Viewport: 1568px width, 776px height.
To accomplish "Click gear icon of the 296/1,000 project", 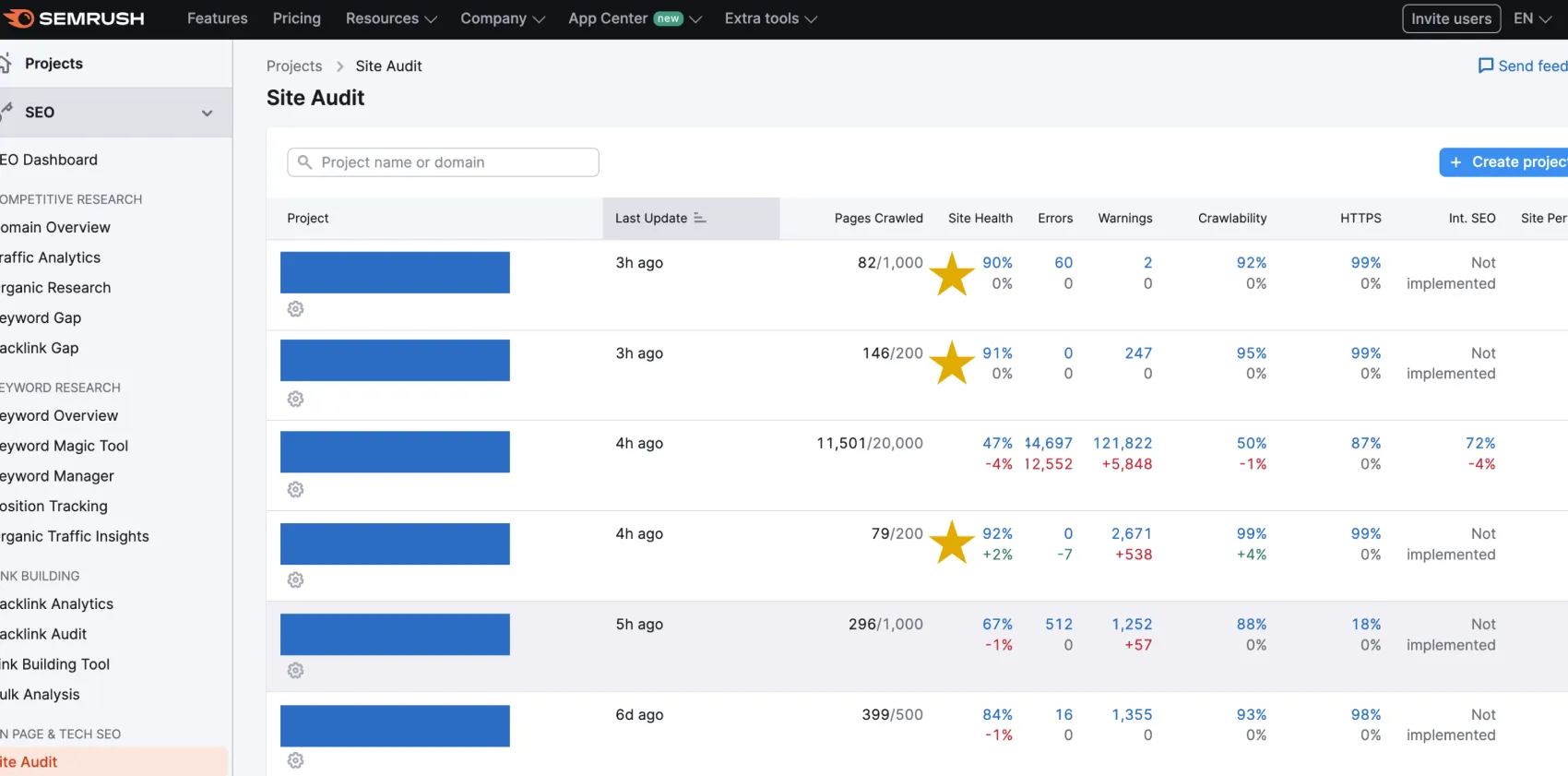I will tap(295, 671).
